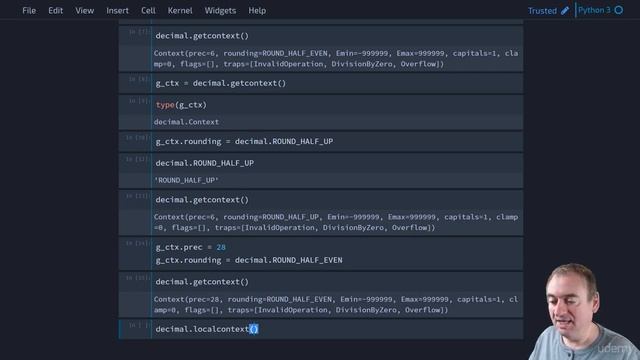The width and height of the screenshot is (640, 360).
Task: Click the Context(prec=28 output text
Action: coord(336,304)
